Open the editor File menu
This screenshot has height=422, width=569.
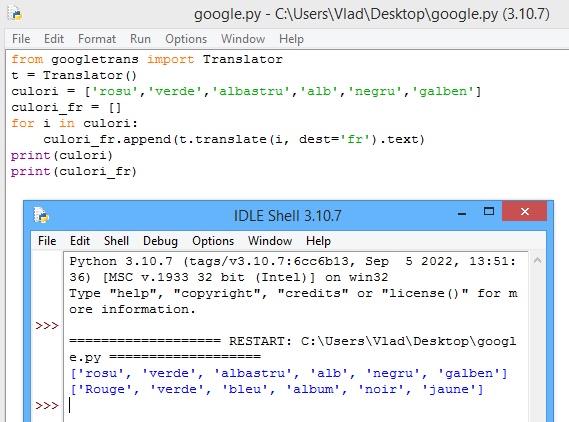[21, 39]
